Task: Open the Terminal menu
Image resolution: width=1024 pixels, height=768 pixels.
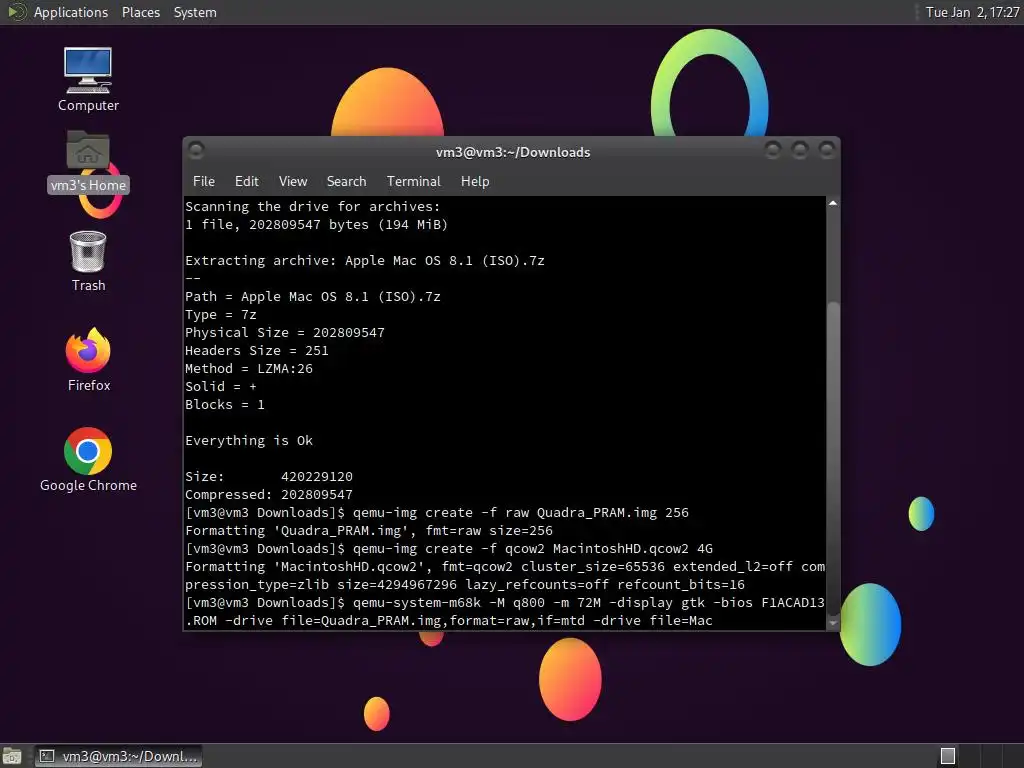Action: click(413, 182)
